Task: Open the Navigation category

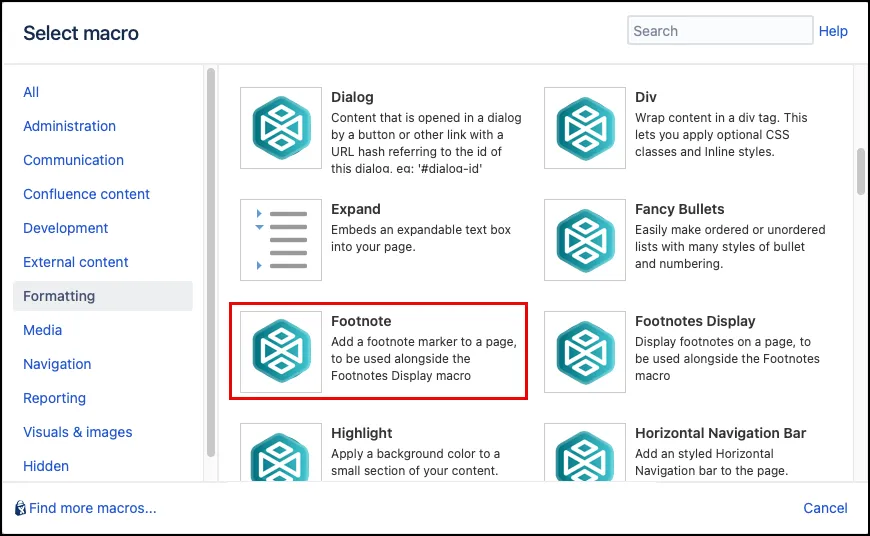Action: [57, 364]
